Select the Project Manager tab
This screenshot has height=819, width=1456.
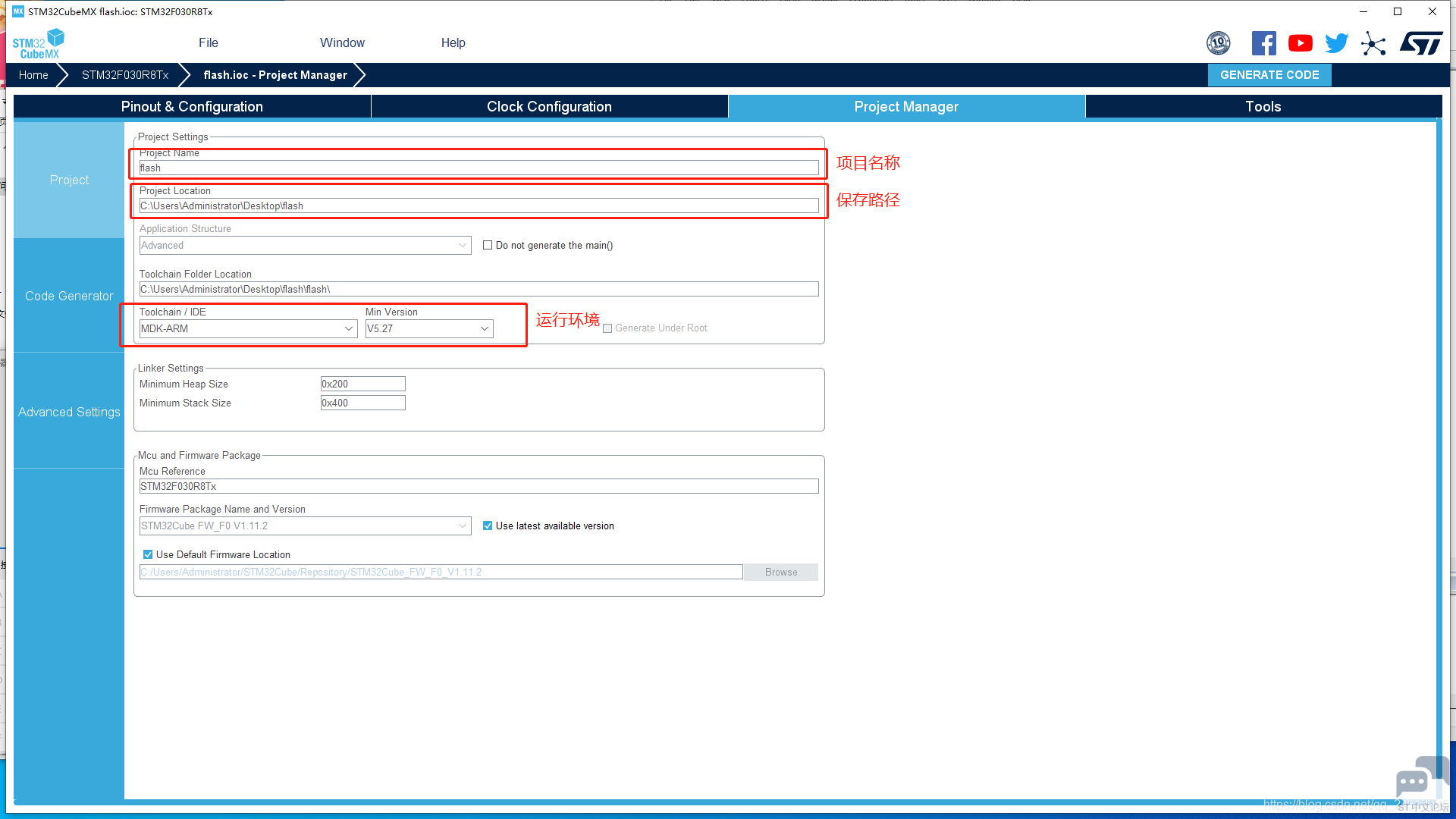point(906,107)
